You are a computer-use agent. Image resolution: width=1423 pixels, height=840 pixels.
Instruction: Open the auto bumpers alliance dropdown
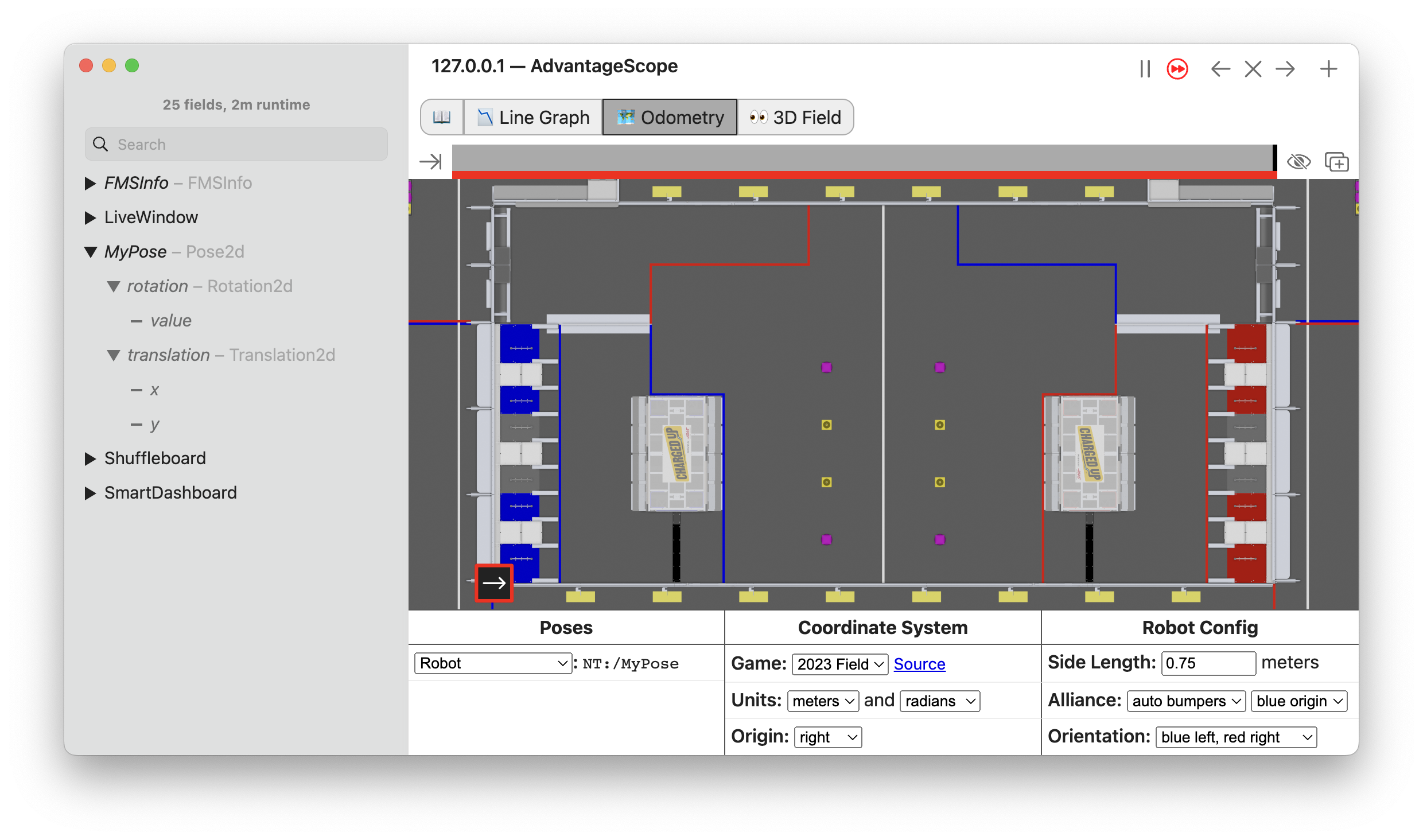1186,701
